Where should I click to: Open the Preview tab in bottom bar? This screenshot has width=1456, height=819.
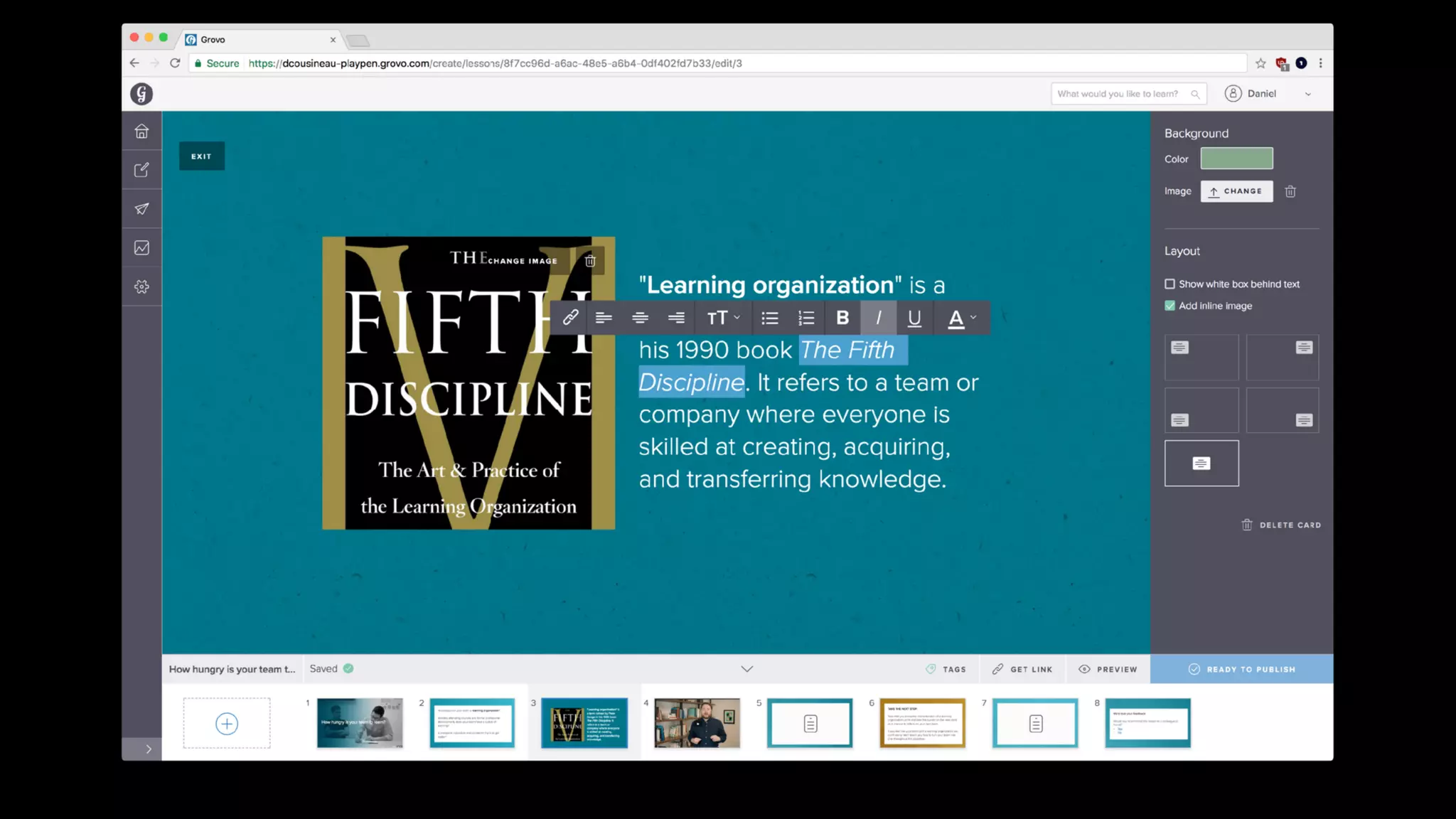pos(1108,669)
